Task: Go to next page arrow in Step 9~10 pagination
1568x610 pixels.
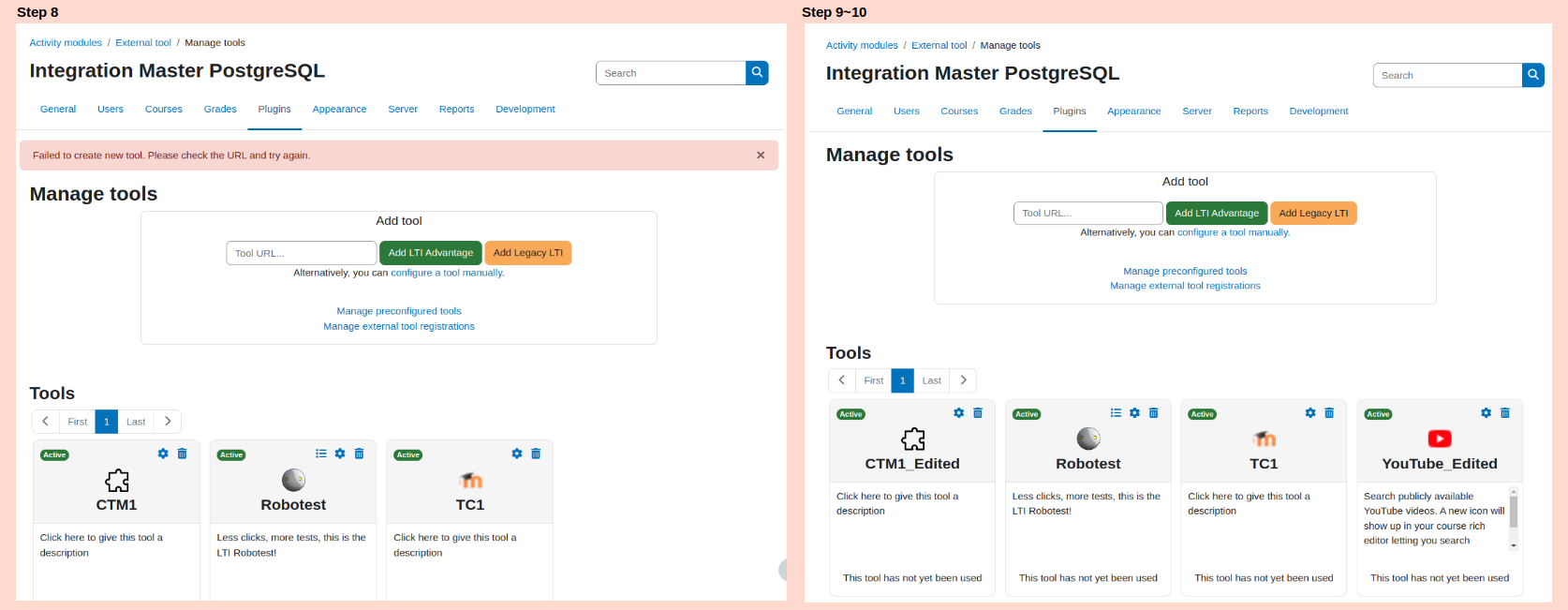Action: point(963,380)
